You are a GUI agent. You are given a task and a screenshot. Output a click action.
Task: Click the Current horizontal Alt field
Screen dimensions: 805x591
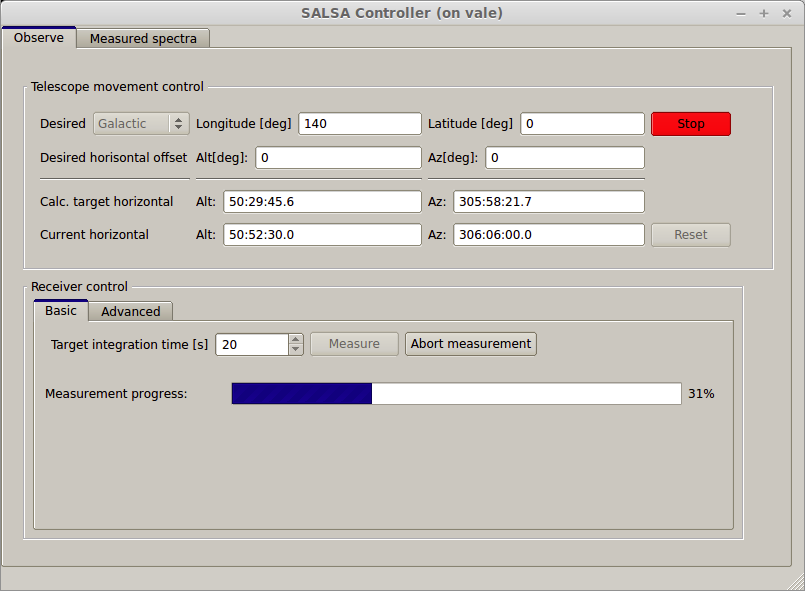pos(322,235)
